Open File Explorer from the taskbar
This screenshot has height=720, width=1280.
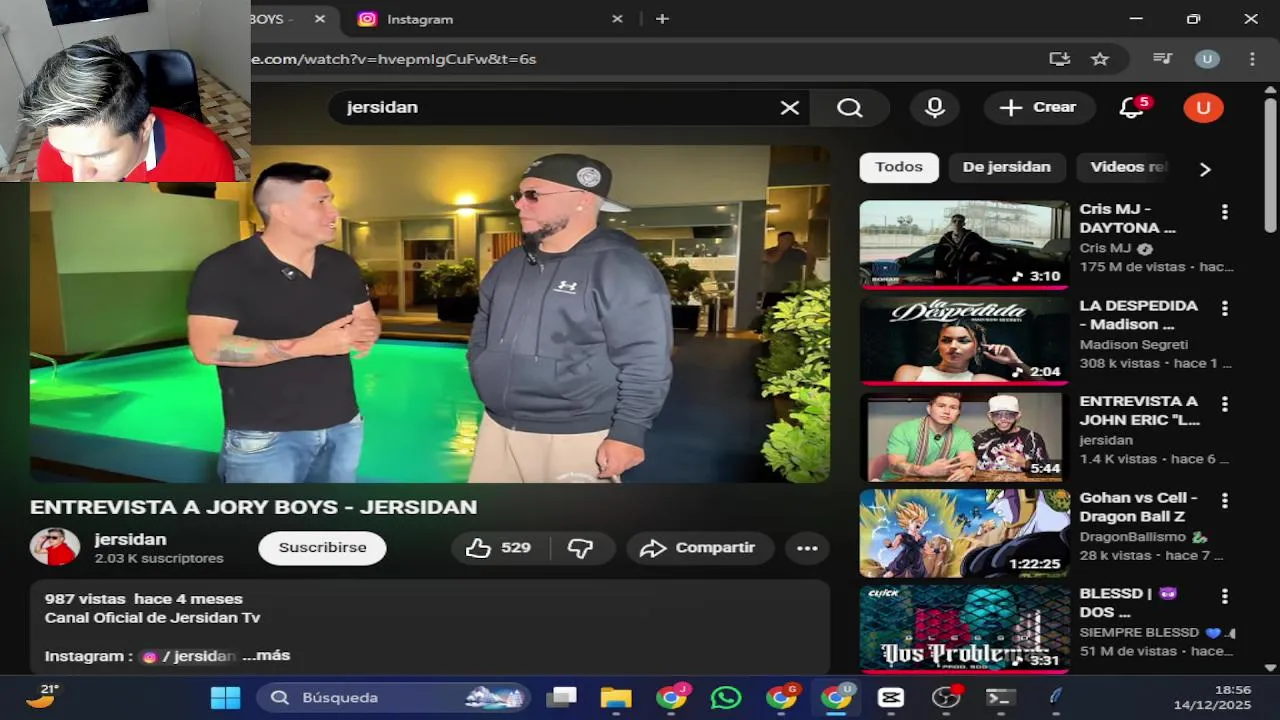click(616, 697)
